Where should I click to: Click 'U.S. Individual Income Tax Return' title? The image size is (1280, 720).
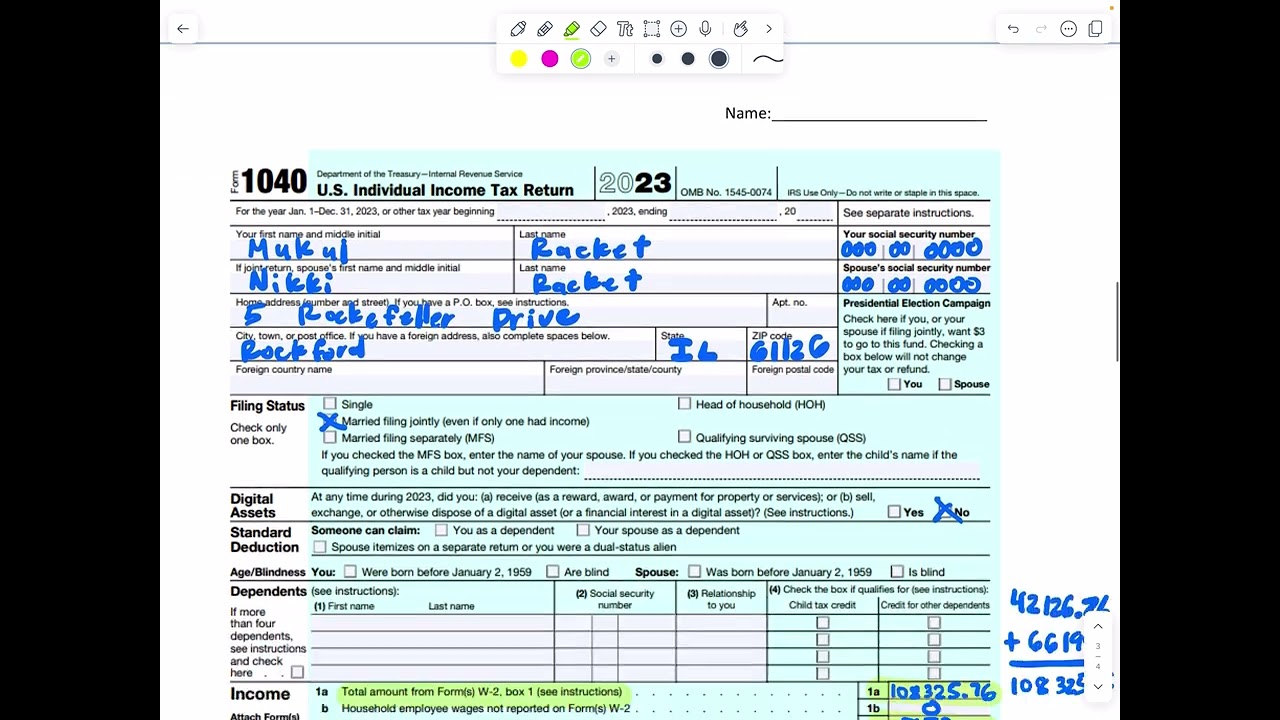445,190
